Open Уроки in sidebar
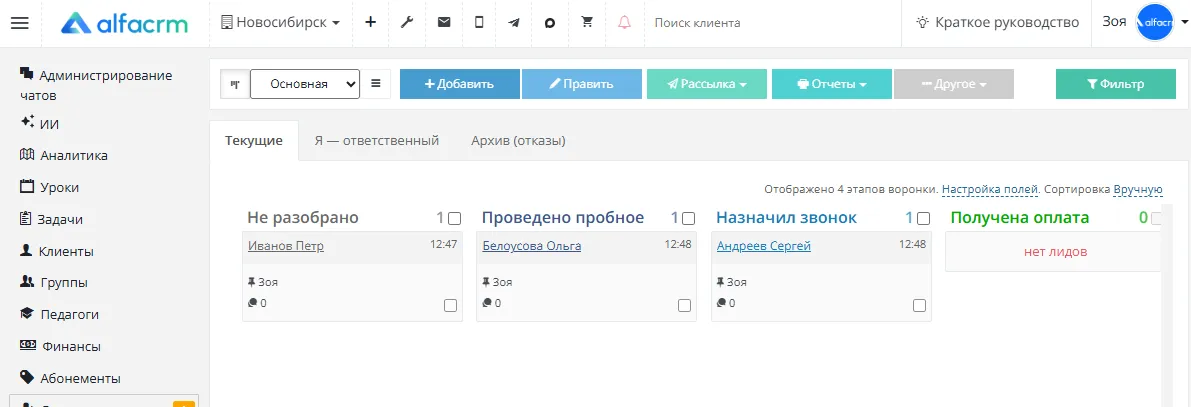Image resolution: width=1191 pixels, height=407 pixels. [x=49, y=188]
